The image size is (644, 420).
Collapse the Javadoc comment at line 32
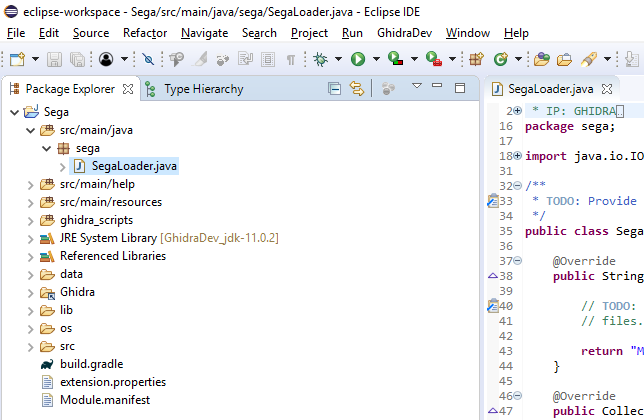518,186
